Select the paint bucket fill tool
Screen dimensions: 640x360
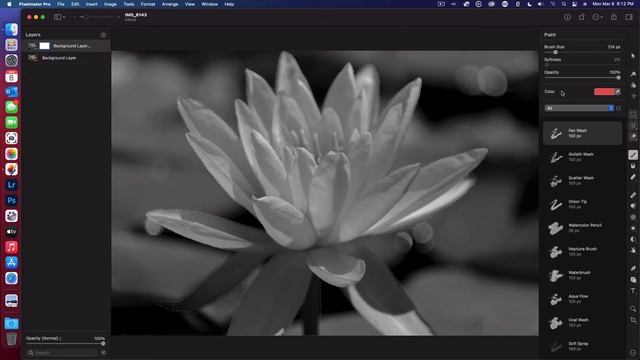(x=633, y=166)
